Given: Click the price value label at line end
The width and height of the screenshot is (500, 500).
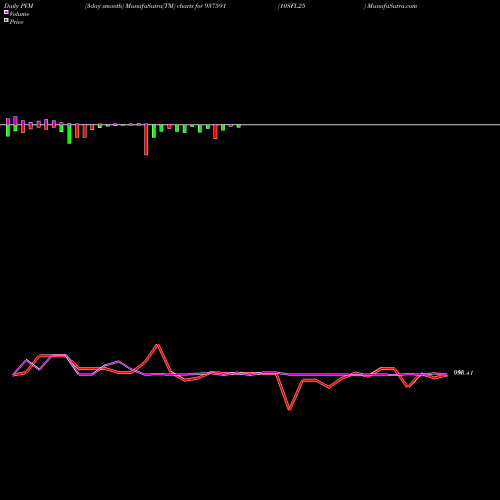Looking at the screenshot, I should coord(463,373).
